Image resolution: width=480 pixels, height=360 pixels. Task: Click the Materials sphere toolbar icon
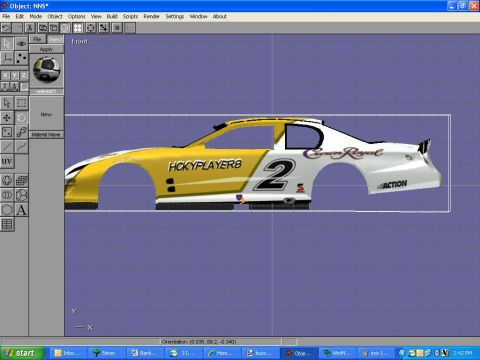tap(65, 28)
